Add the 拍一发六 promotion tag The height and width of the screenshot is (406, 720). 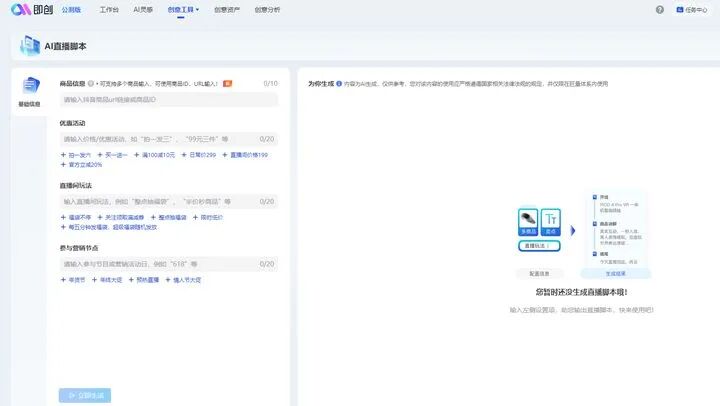click(76, 155)
